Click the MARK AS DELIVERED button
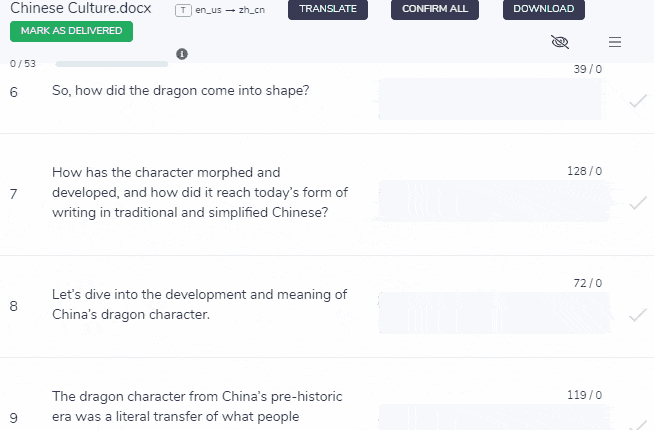This screenshot has width=654, height=430. click(71, 31)
